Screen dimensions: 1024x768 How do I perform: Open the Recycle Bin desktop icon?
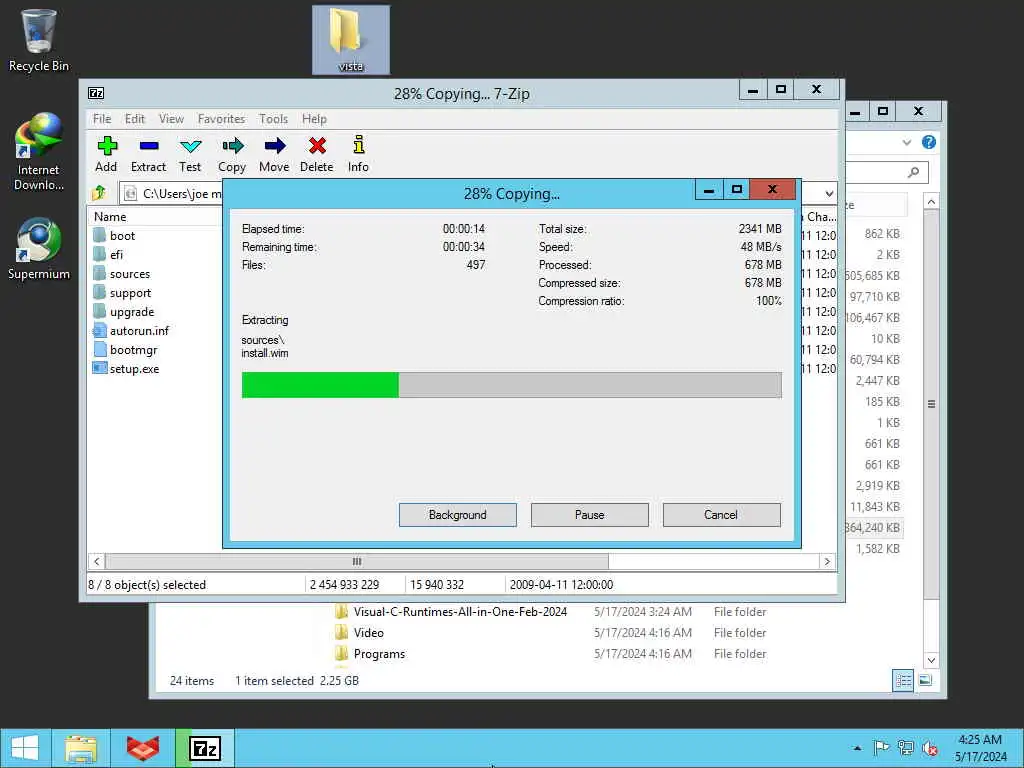pos(39,40)
